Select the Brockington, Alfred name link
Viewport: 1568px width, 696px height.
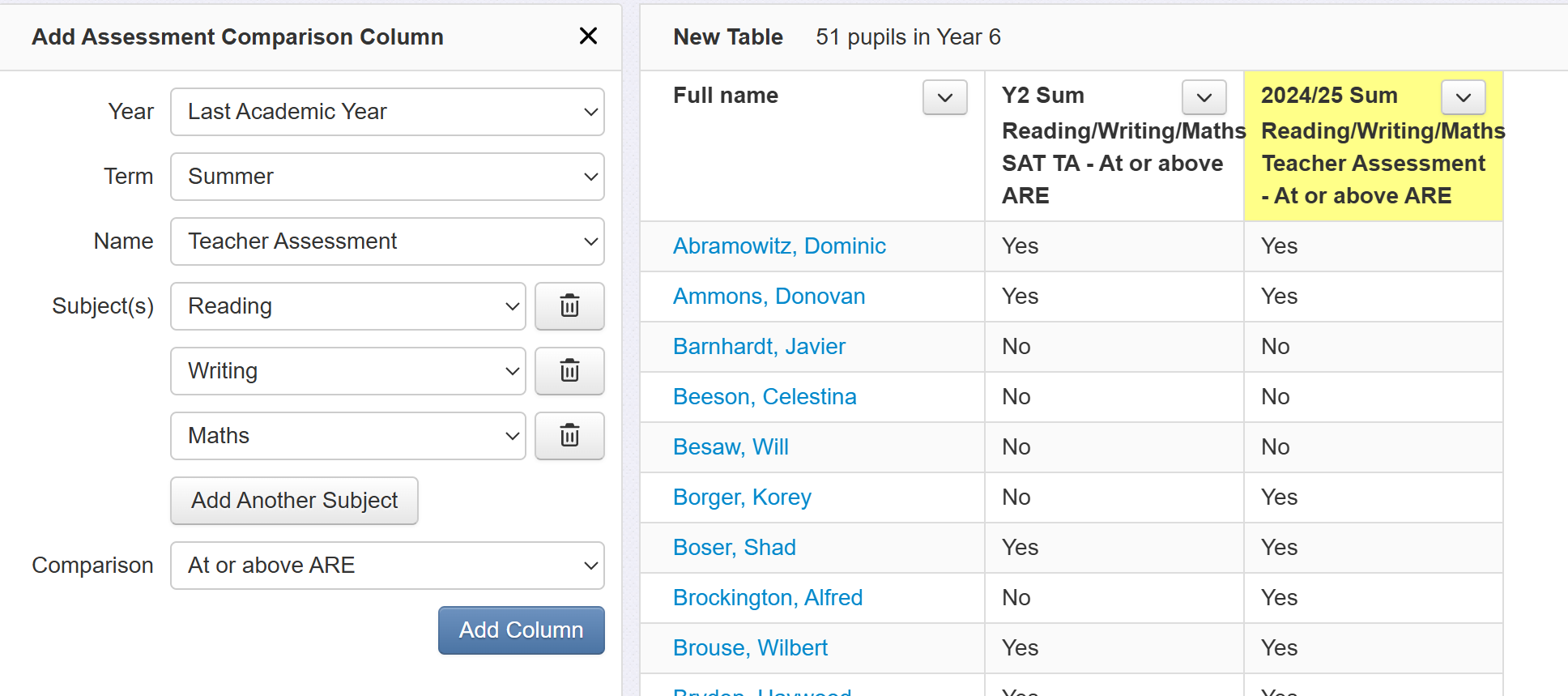pos(768,598)
